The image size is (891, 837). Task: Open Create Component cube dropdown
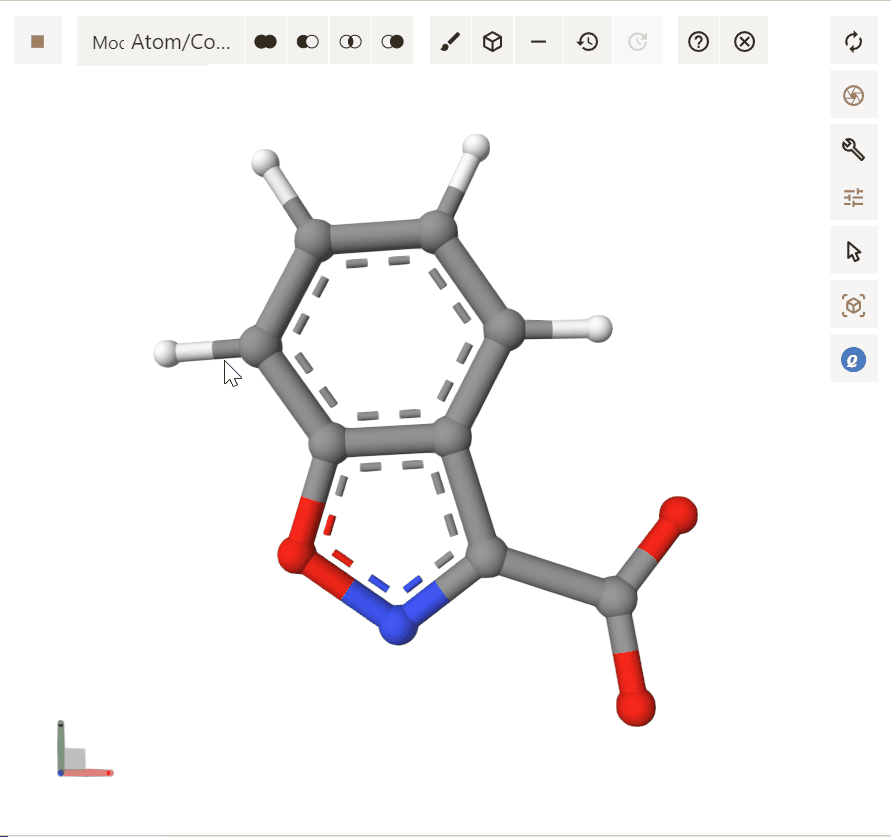click(x=492, y=42)
